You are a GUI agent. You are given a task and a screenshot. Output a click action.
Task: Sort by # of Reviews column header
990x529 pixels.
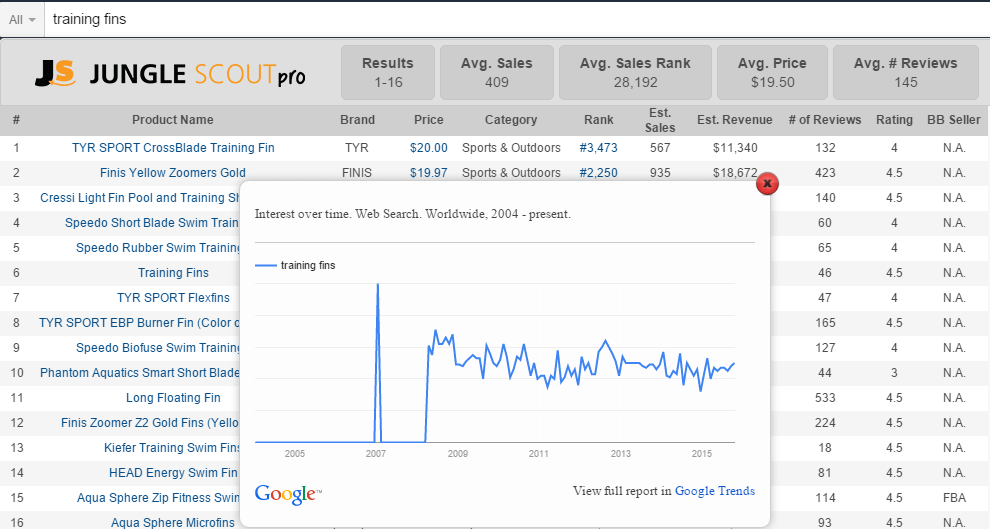(825, 120)
